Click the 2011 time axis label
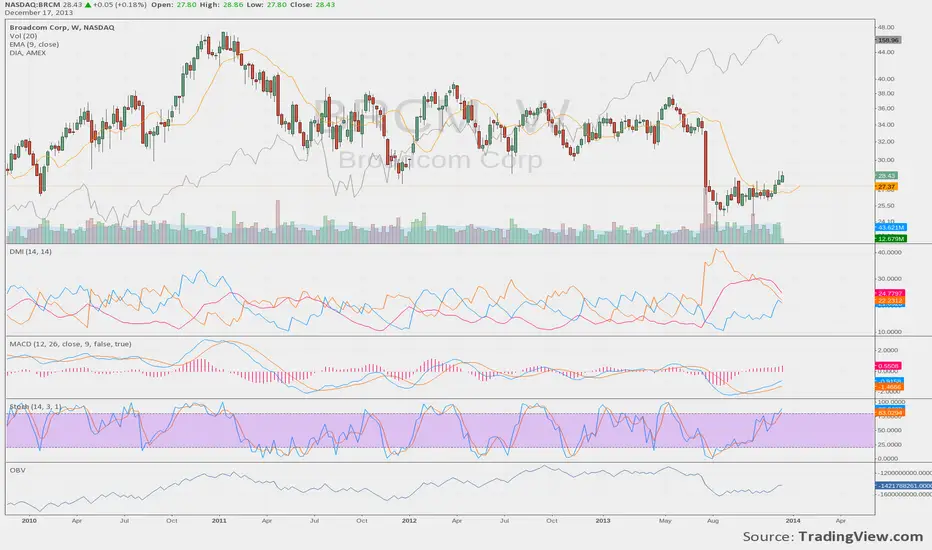Screen dimensions: 932x550 (x=219, y=521)
